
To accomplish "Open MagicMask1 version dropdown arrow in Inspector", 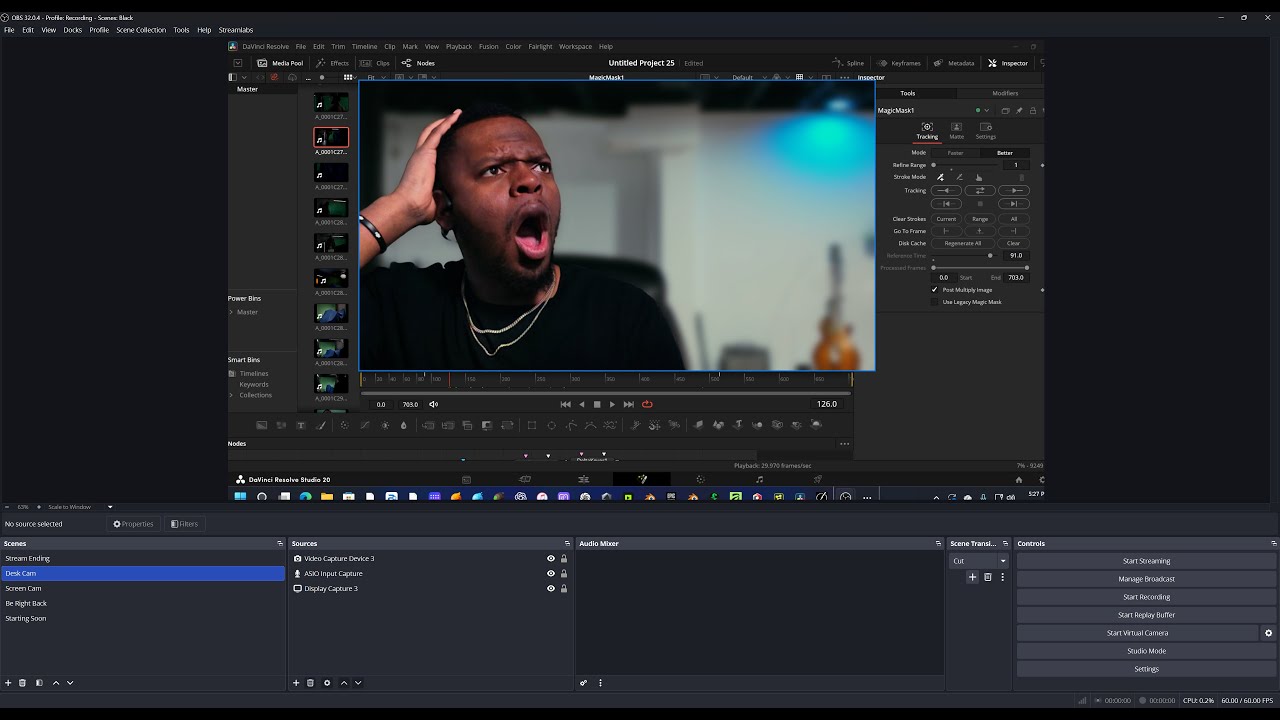I will tap(987, 110).
